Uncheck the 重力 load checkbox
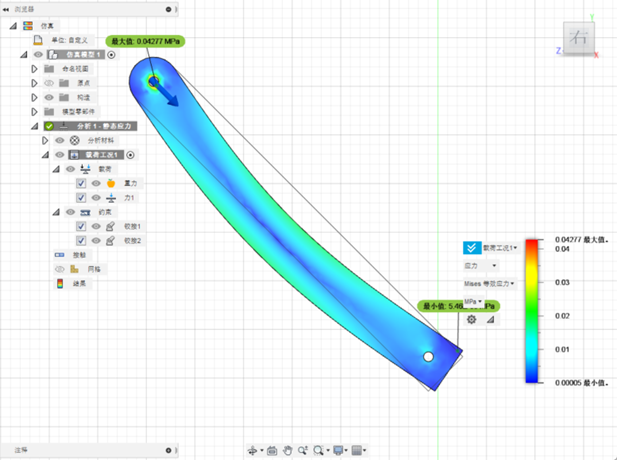Viewport: 617px width, 460px height. coord(81,184)
